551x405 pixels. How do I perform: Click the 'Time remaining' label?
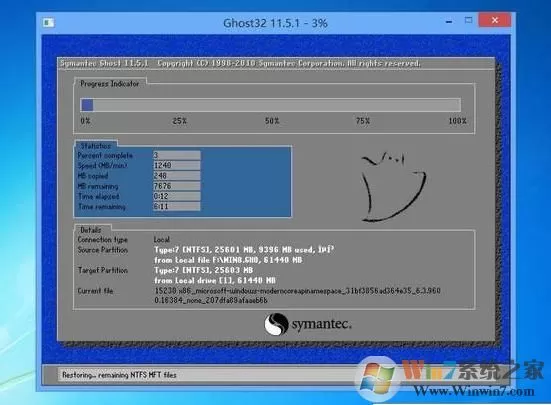[102, 207]
